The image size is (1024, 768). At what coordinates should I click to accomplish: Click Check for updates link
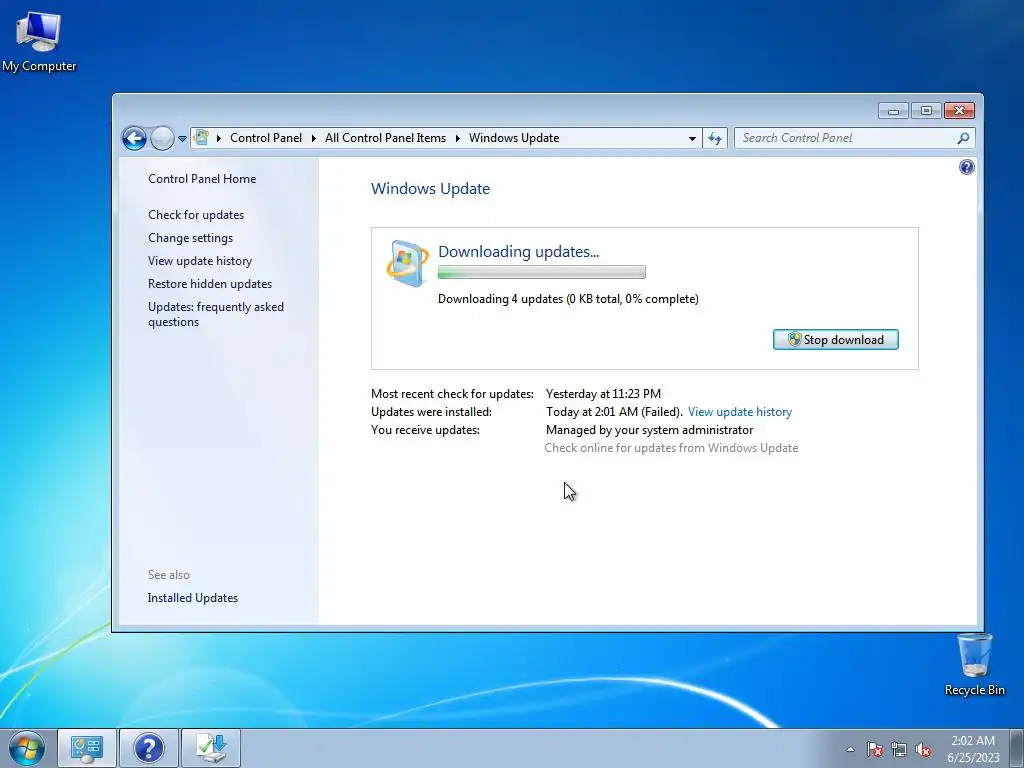point(196,215)
